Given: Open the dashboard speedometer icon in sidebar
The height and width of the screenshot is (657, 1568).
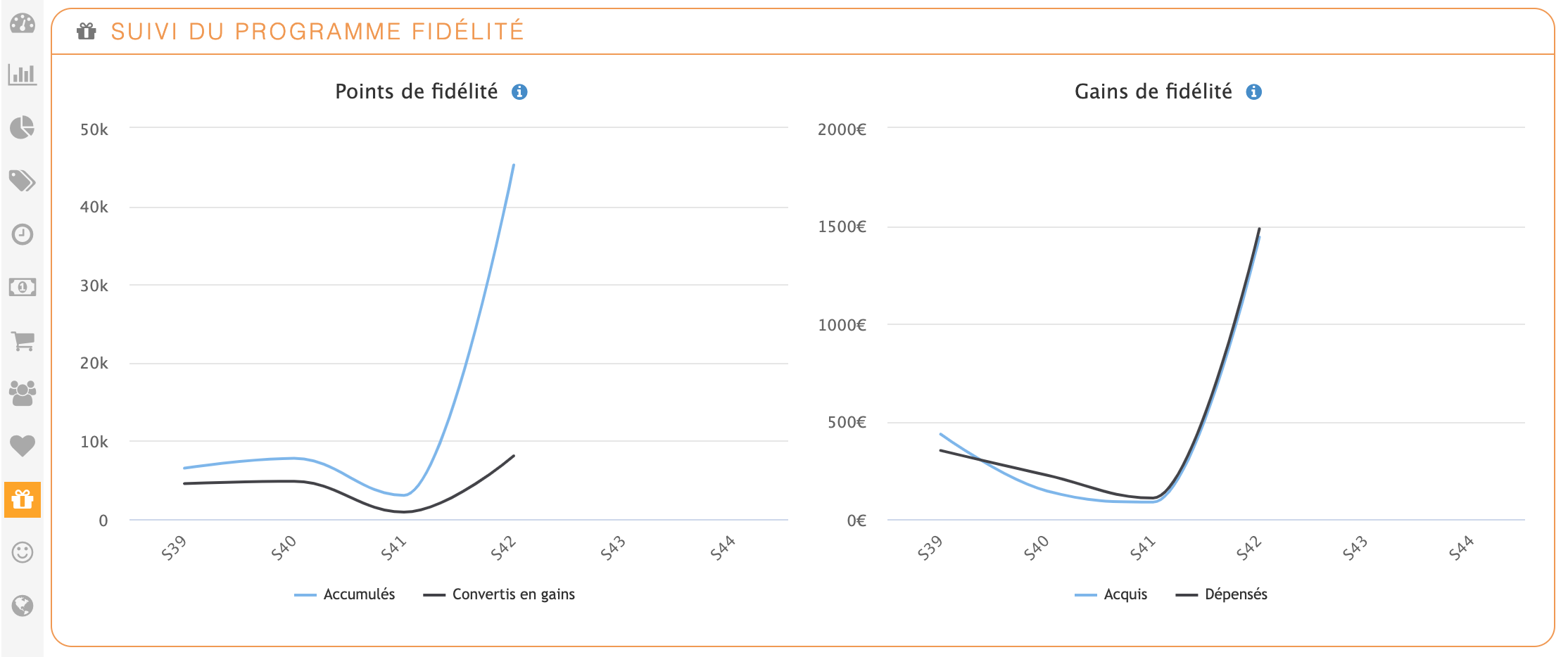Looking at the screenshot, I should coord(23,24).
